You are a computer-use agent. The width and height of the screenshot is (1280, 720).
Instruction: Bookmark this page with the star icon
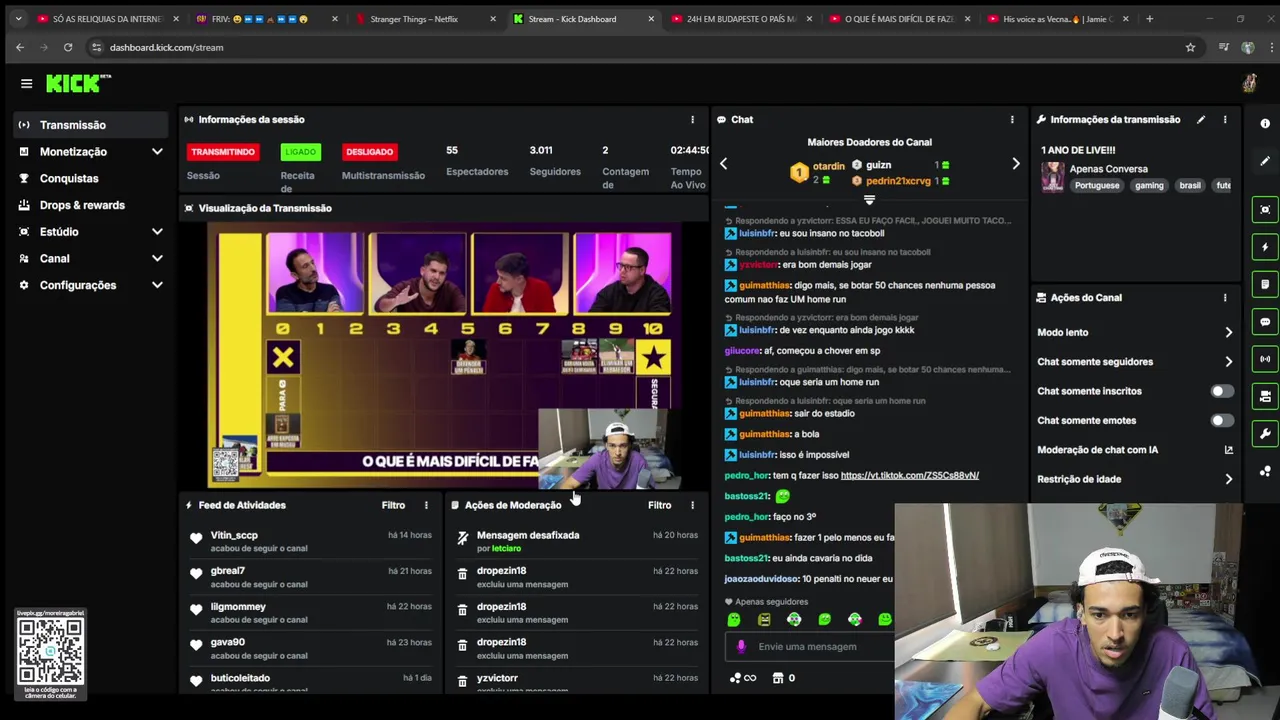tap(1190, 47)
